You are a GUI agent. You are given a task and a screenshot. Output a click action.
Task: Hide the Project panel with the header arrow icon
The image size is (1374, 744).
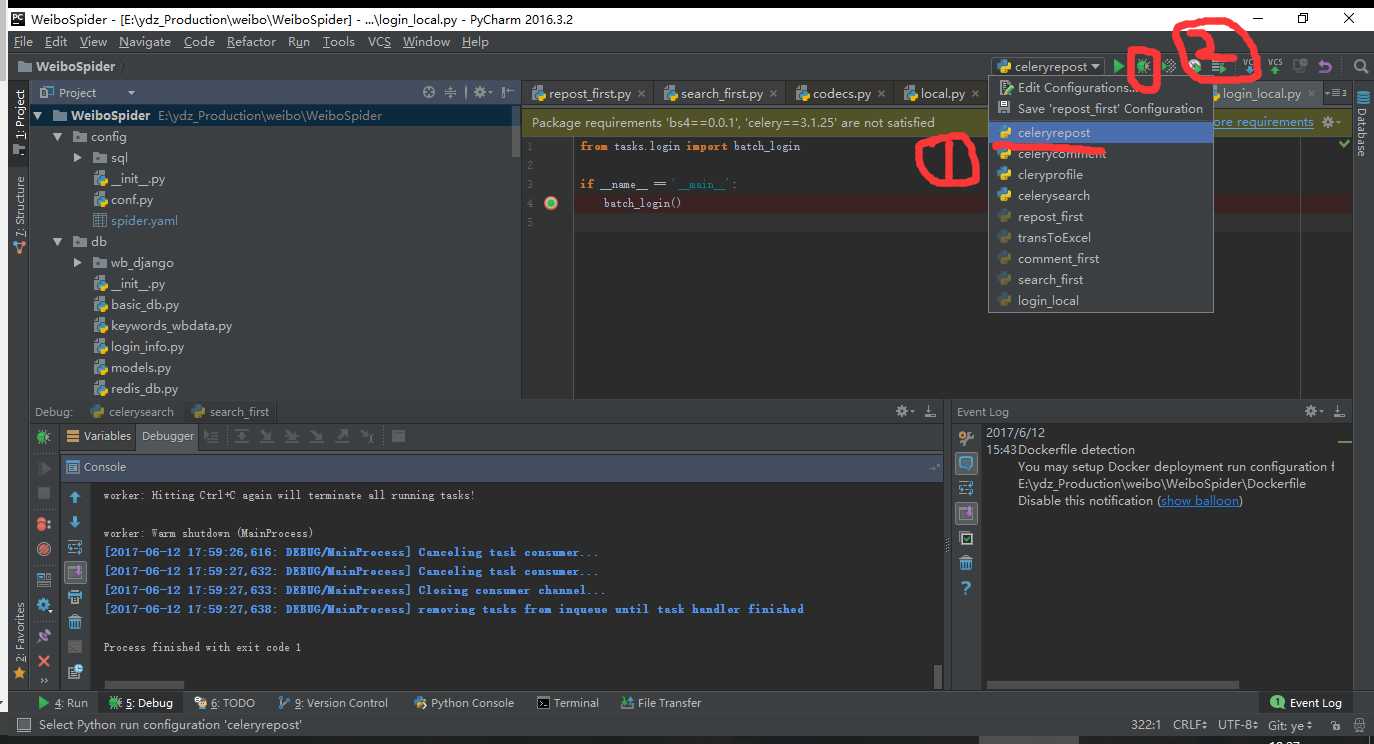pyautogui.click(x=508, y=92)
